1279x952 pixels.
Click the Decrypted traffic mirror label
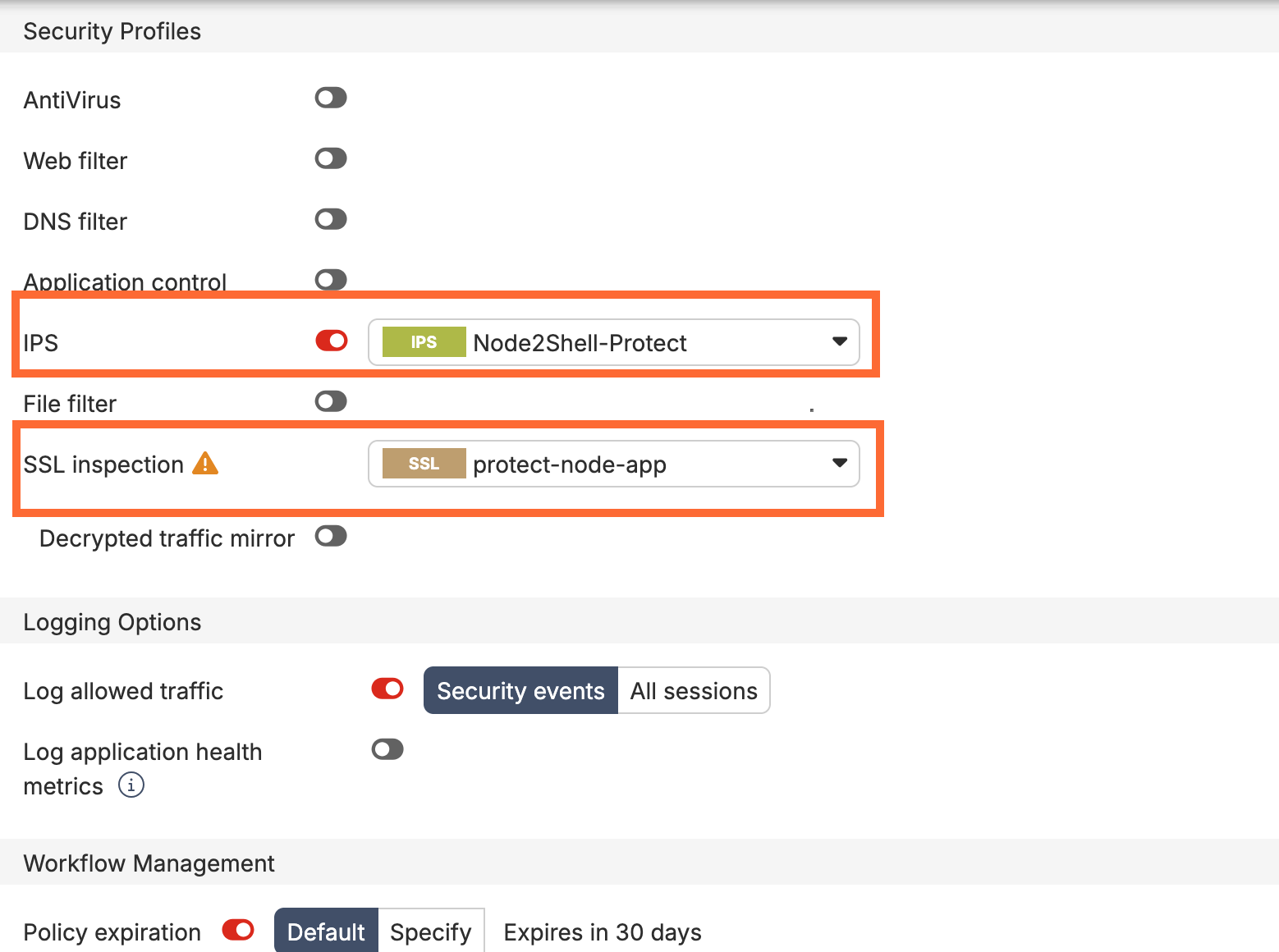(167, 538)
